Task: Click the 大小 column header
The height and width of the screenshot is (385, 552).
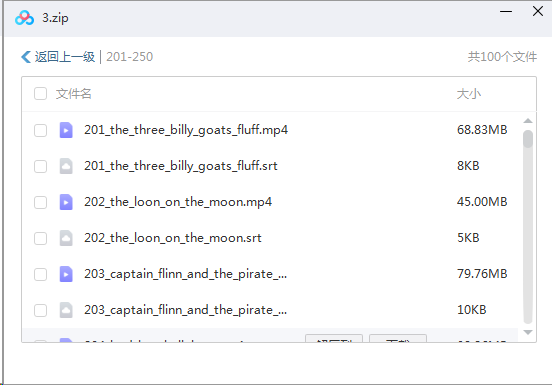Action: pyautogui.click(x=469, y=94)
